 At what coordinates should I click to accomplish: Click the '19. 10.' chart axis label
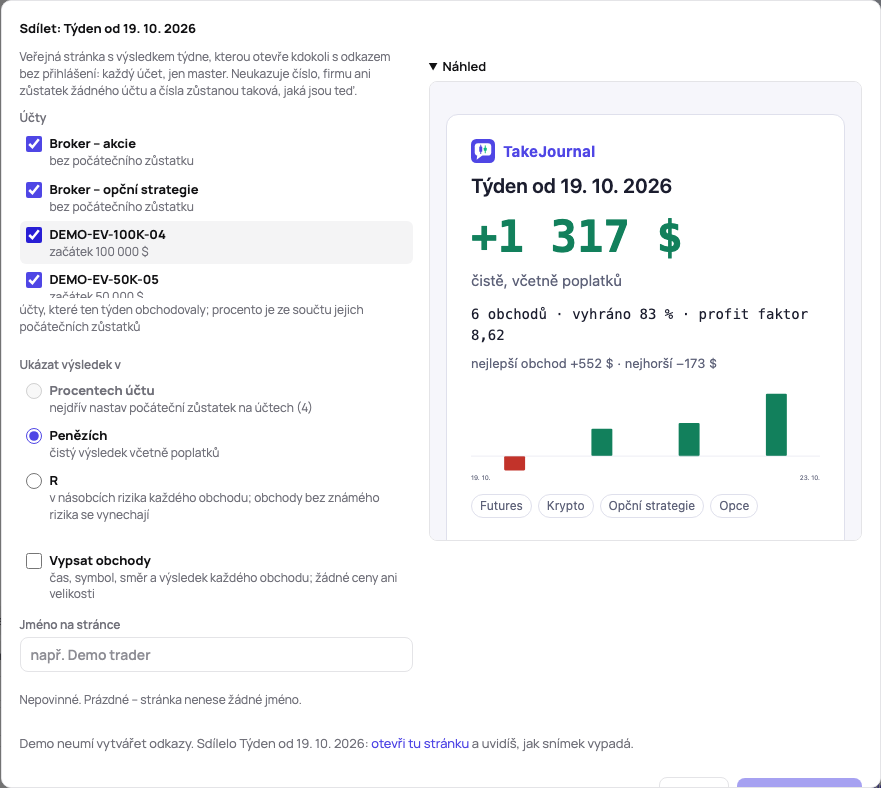[x=480, y=478]
